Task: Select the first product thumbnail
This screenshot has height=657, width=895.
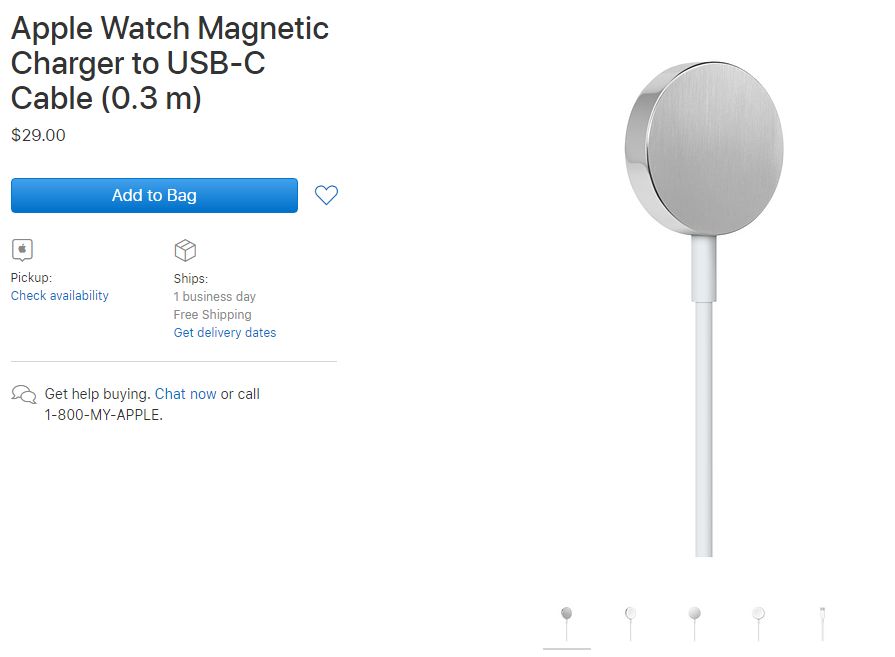Action: pyautogui.click(x=567, y=622)
